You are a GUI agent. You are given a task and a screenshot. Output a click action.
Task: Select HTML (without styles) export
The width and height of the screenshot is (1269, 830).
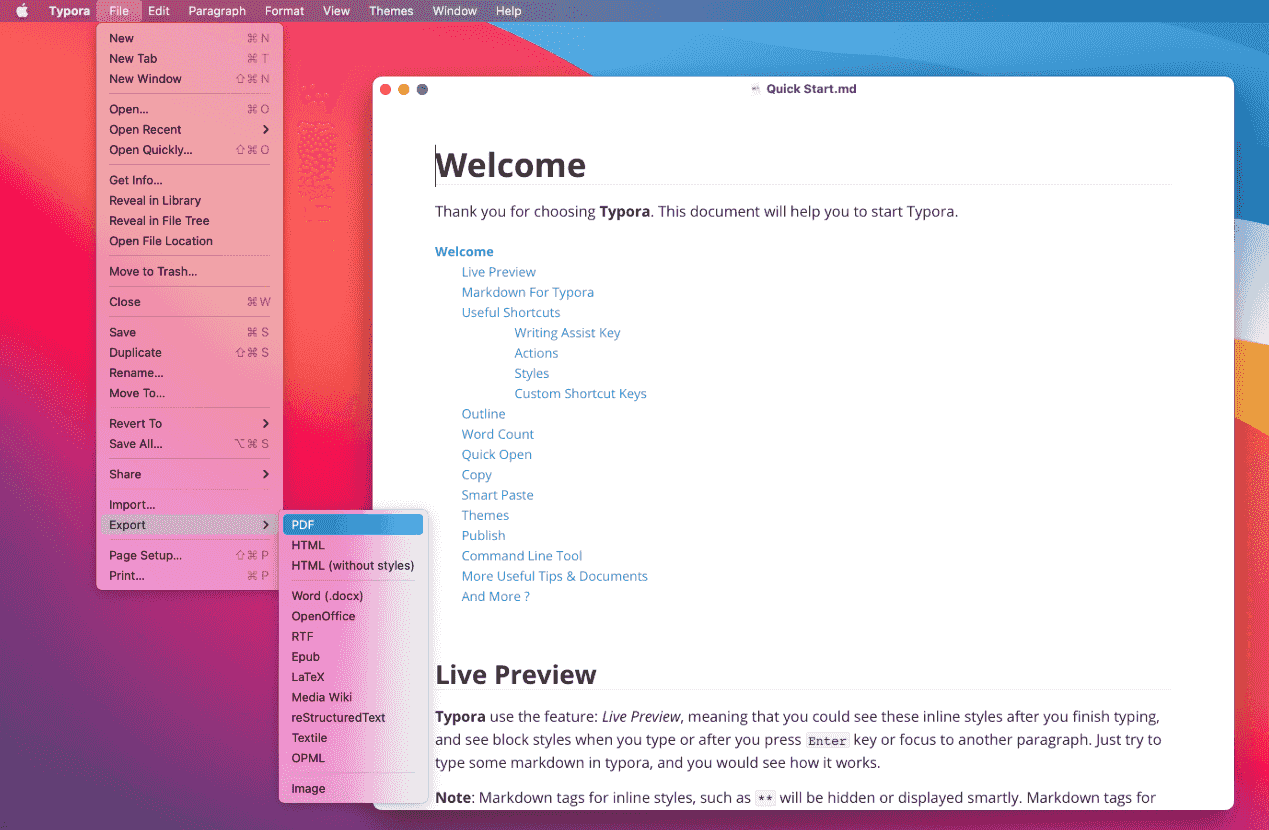352,566
